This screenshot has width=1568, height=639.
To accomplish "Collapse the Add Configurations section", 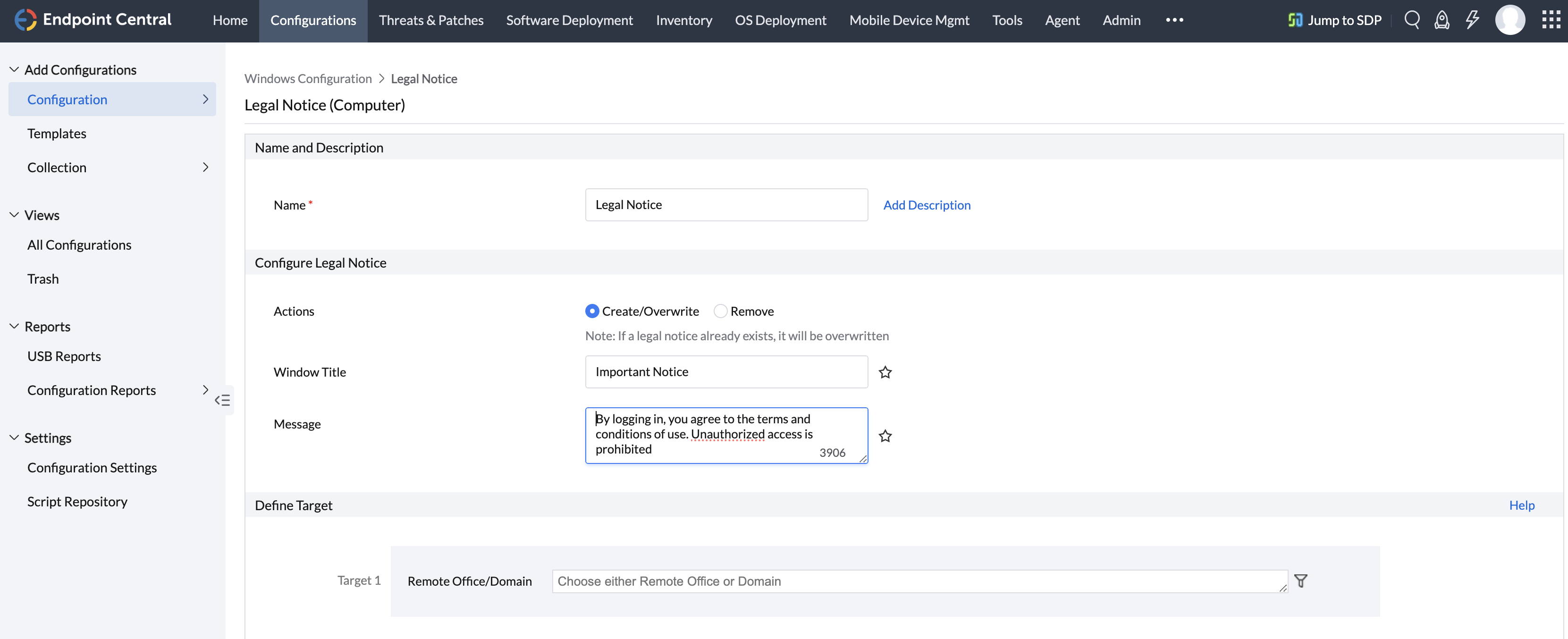I will (x=14, y=69).
